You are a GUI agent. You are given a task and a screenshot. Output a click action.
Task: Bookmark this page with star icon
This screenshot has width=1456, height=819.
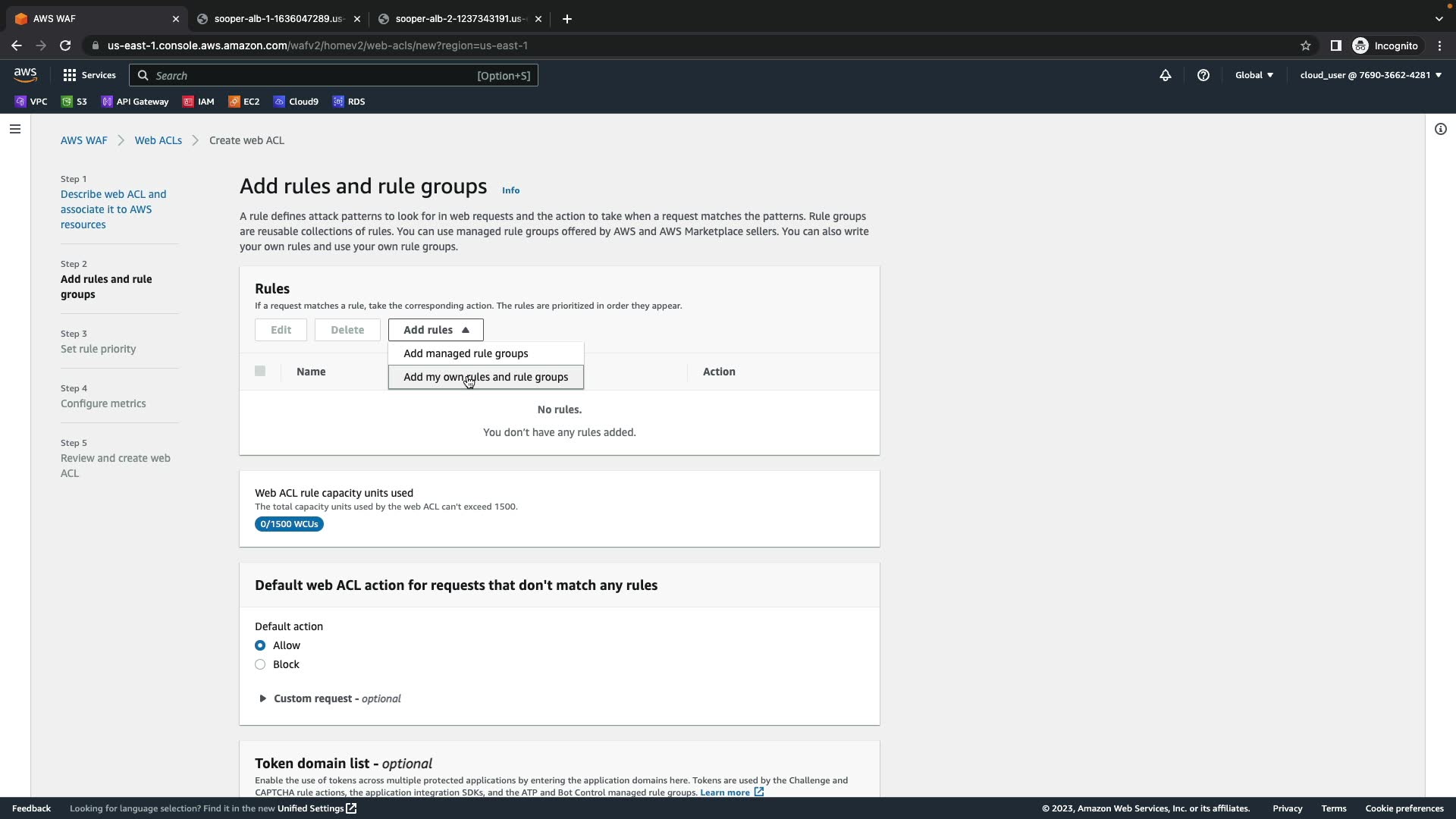[1305, 45]
